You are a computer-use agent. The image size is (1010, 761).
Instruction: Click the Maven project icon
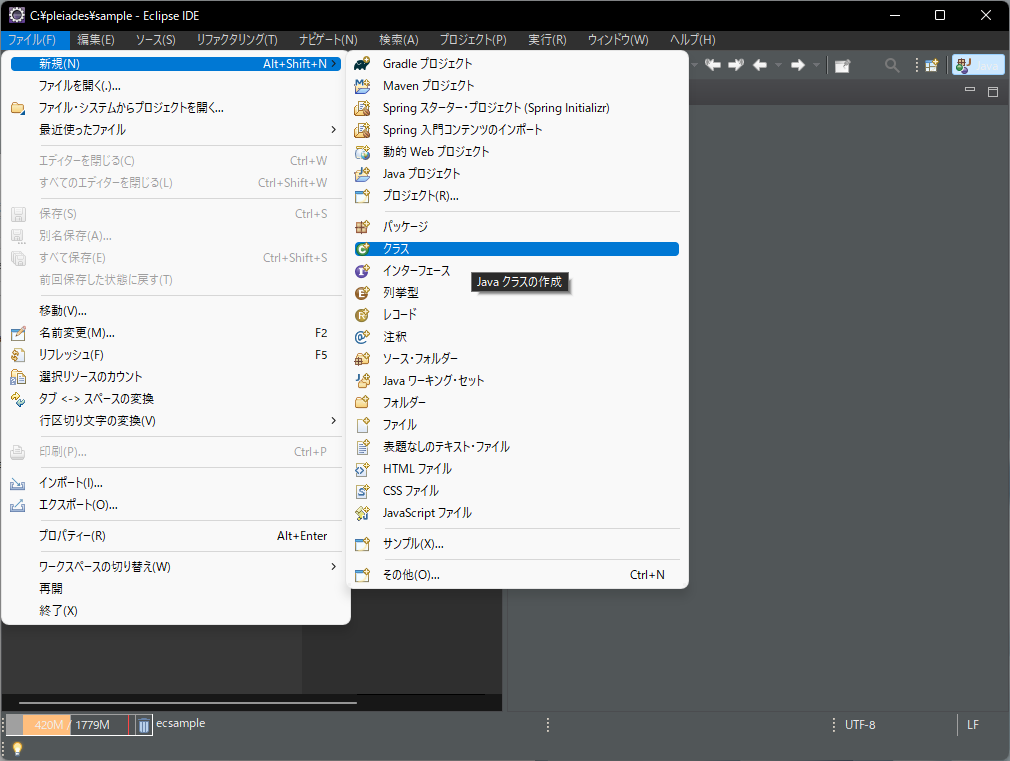(363, 86)
